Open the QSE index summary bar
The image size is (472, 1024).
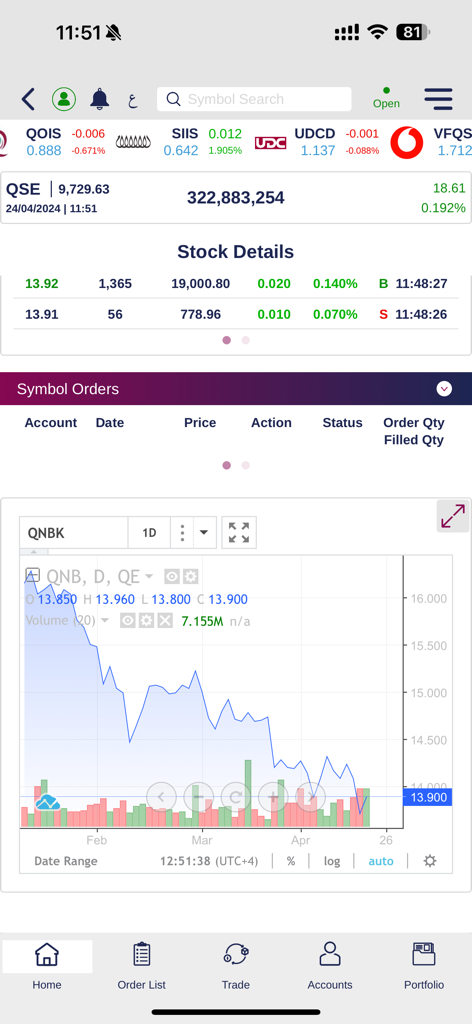pos(236,198)
